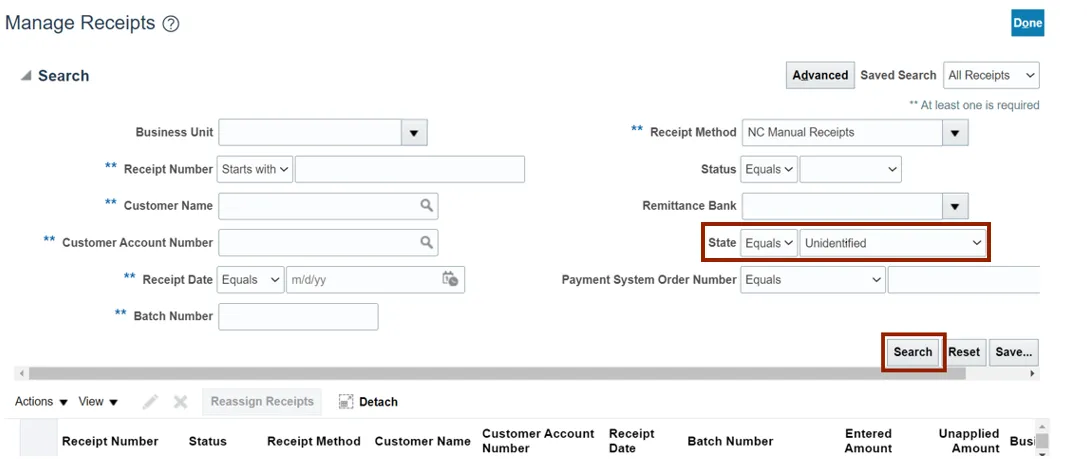Open the Receipt Date calendar picker

450,279
